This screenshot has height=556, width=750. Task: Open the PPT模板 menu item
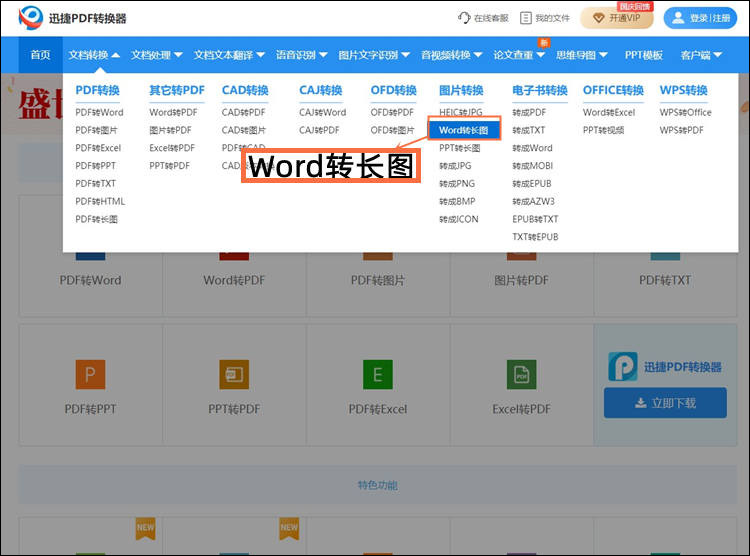coord(643,55)
